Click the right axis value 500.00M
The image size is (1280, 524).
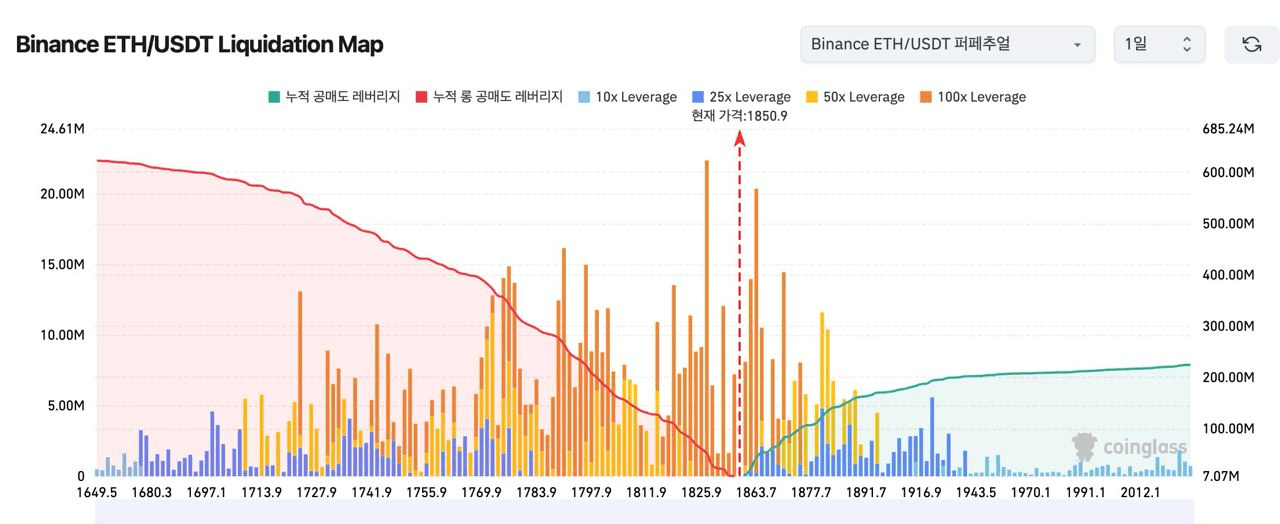1226,223
